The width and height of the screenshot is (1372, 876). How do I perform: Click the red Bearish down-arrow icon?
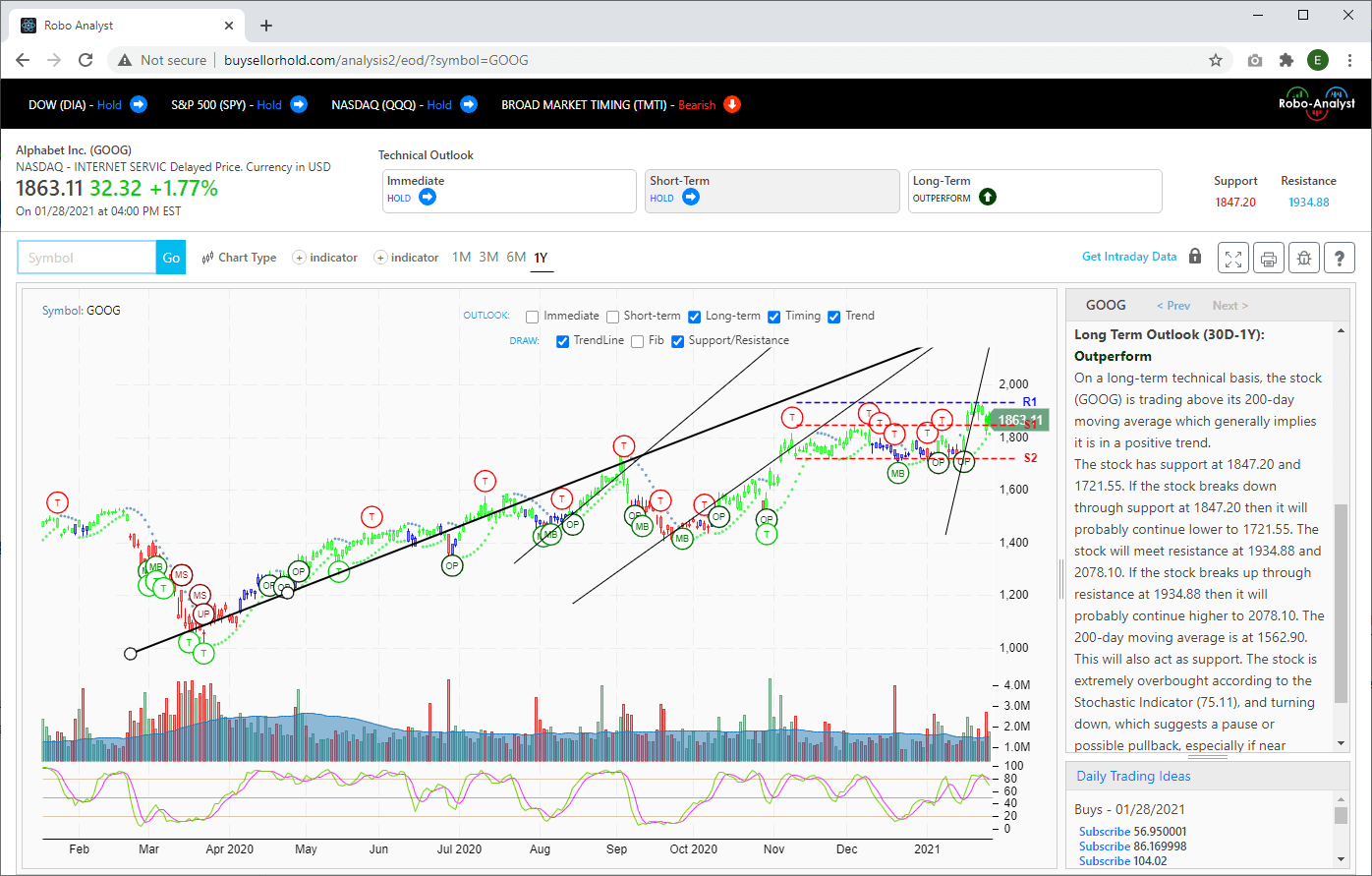(x=732, y=104)
